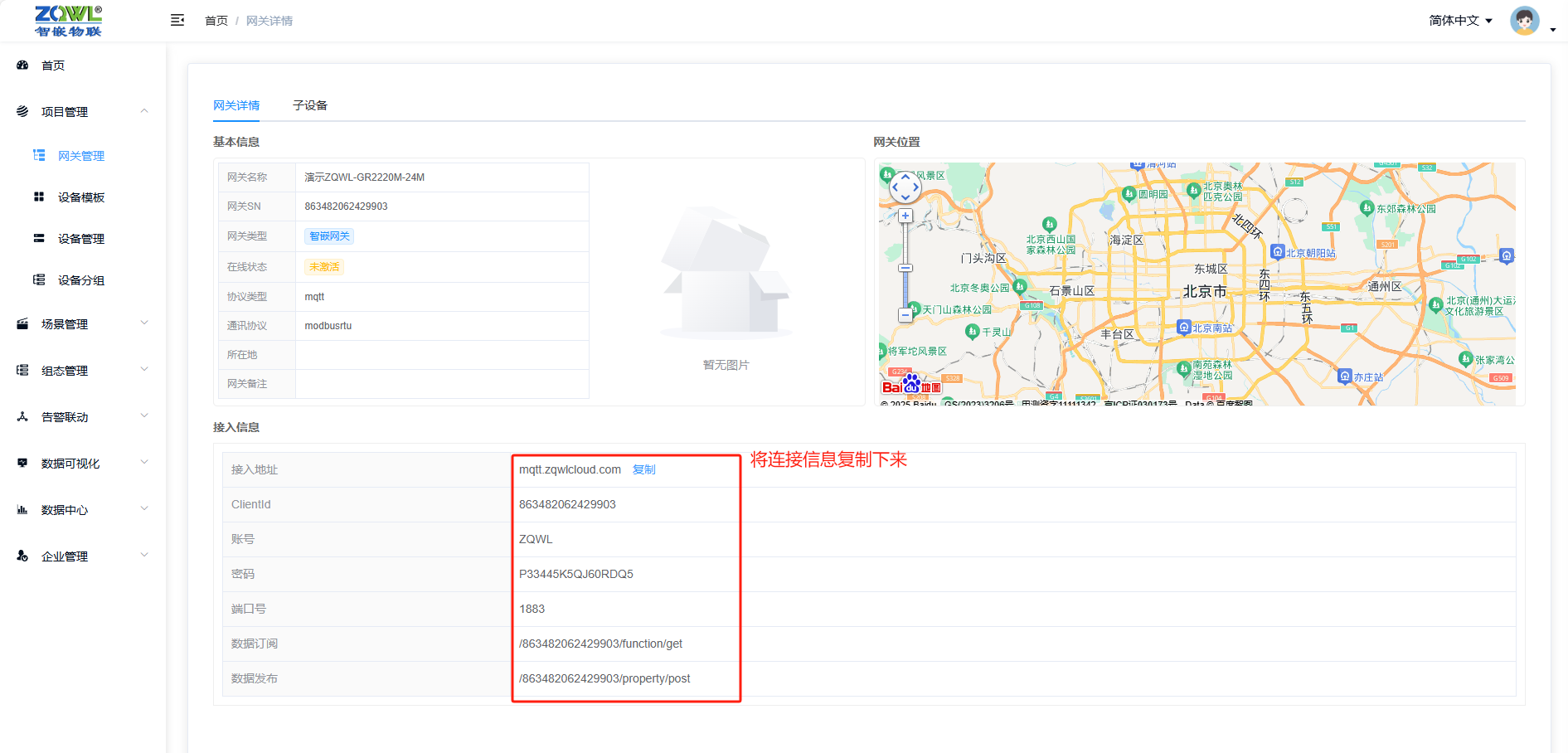The width and height of the screenshot is (1568, 753).
Task: Click the map zoom slider handle
Action: 905,268
